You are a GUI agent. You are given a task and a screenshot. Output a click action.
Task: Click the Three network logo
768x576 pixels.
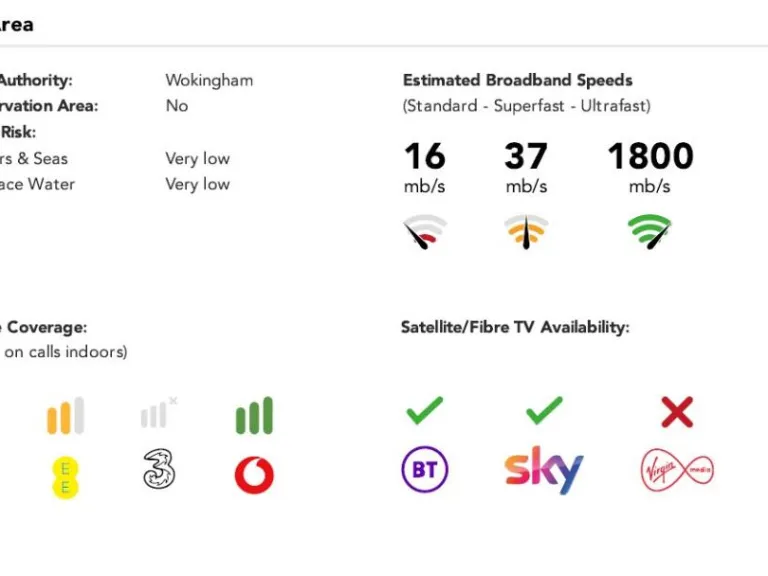(158, 469)
